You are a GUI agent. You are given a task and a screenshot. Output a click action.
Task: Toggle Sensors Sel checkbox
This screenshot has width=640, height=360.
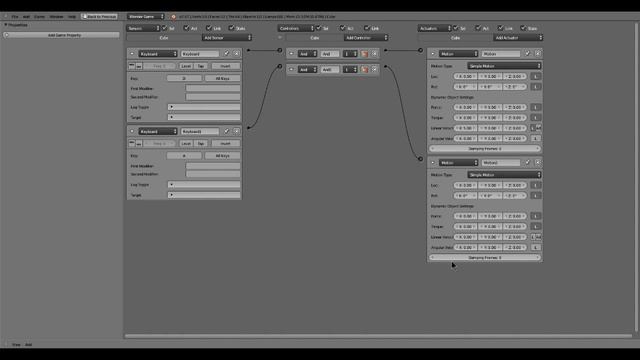tap(164, 28)
